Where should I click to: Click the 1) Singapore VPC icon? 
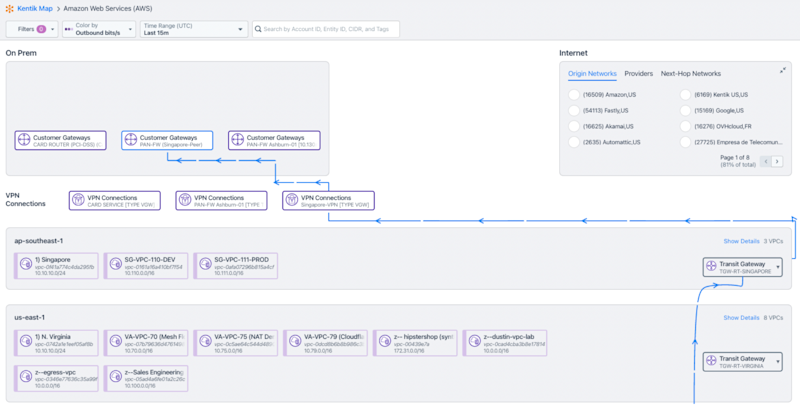click(26, 264)
